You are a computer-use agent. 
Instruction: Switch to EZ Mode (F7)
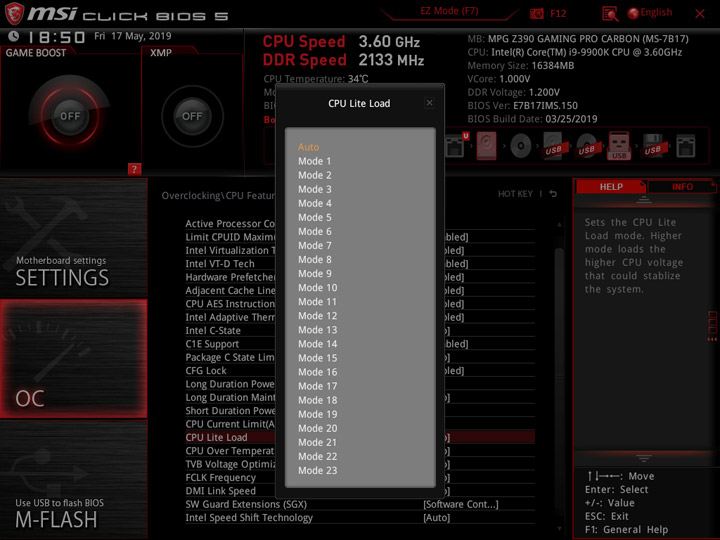click(x=449, y=11)
